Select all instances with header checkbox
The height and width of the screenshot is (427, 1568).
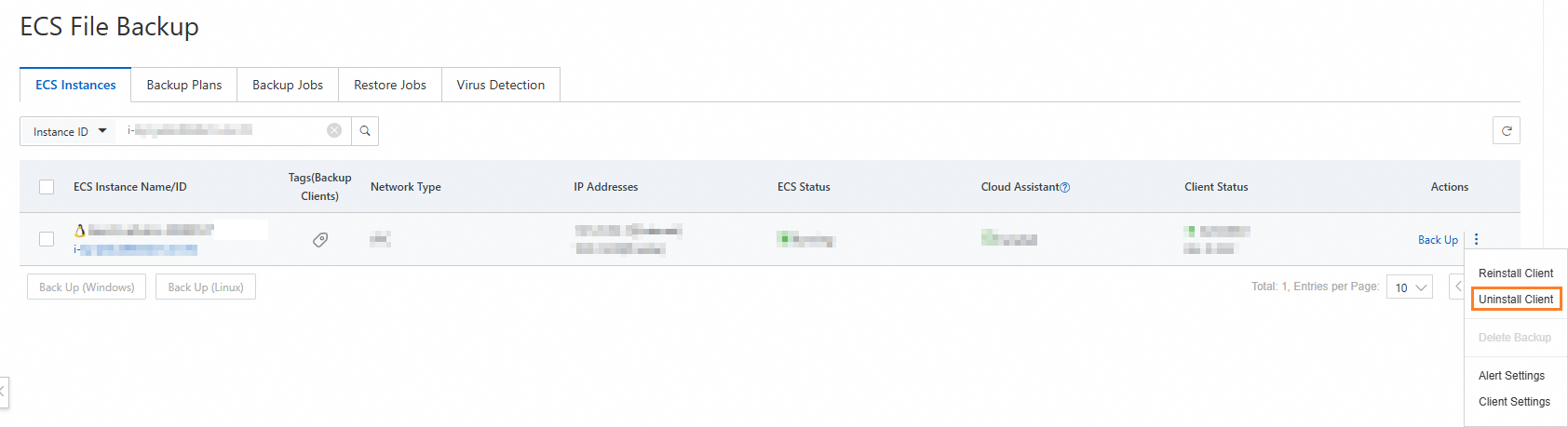pyautogui.click(x=47, y=187)
